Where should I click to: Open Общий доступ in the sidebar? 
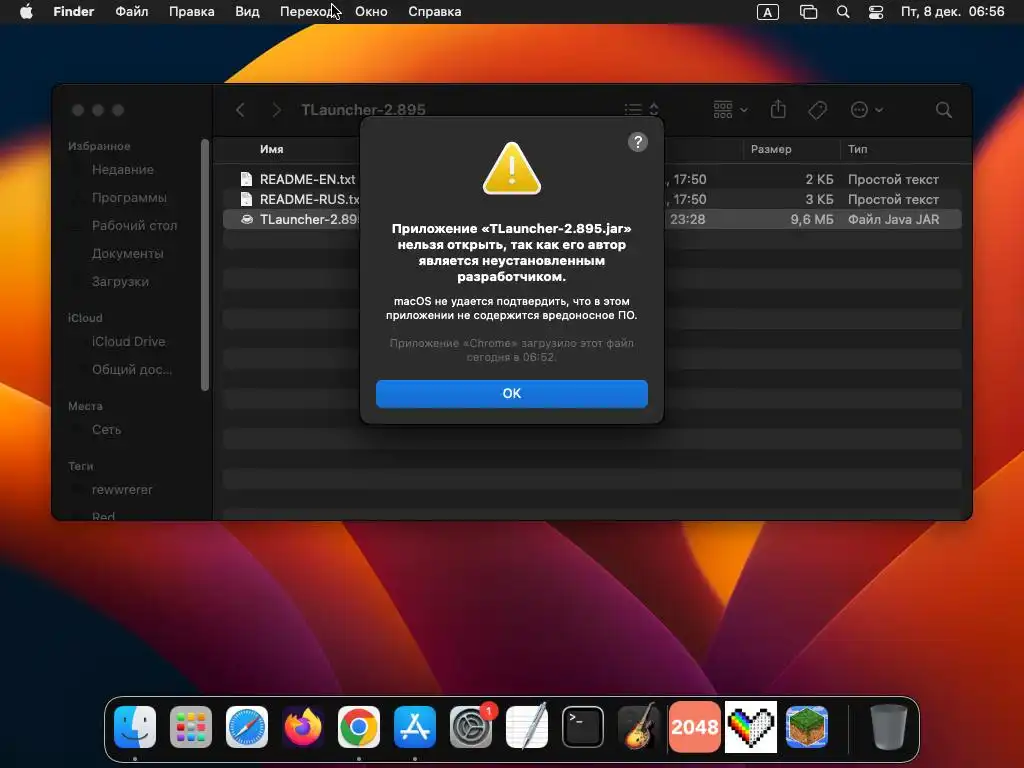[131, 370]
